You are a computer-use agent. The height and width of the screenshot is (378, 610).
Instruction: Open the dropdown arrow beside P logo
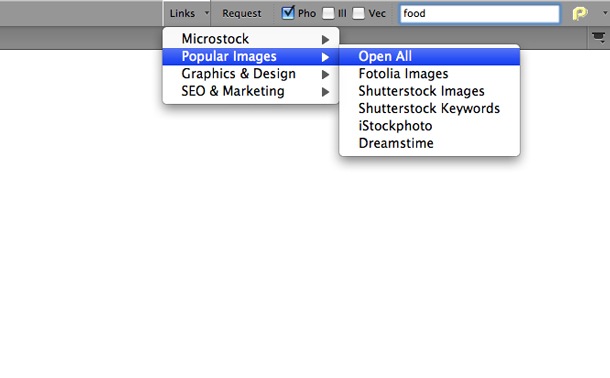605,13
